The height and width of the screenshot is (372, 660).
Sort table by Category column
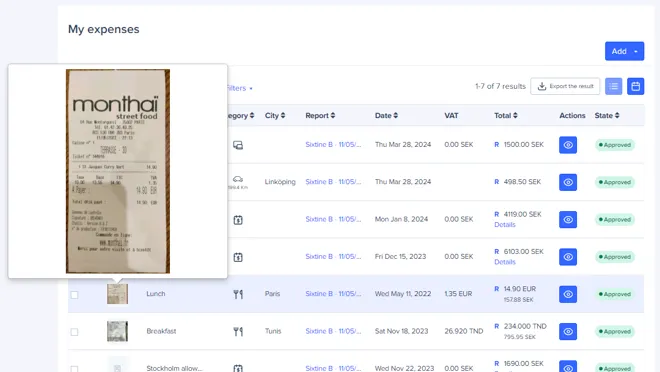(x=241, y=115)
